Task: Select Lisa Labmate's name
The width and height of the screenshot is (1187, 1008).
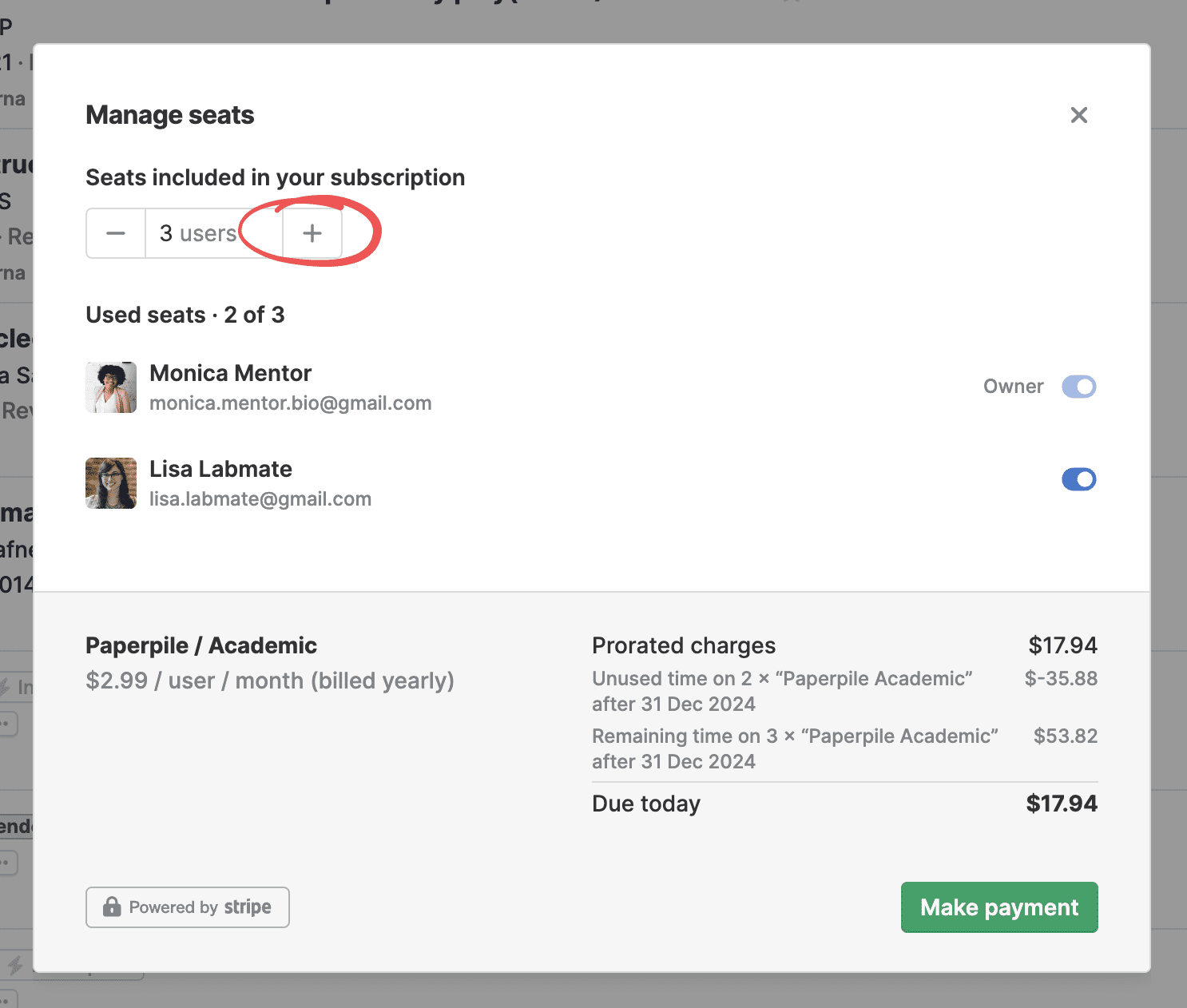Action: 220,469
